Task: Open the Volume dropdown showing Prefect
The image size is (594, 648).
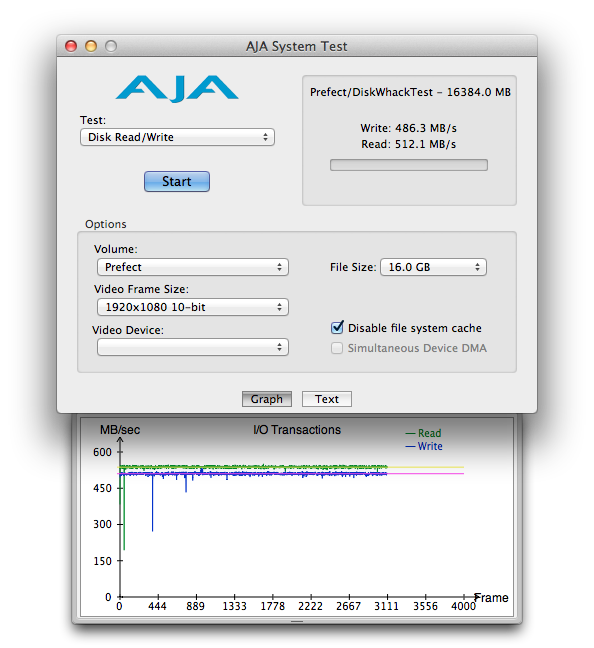Action: coord(193,267)
